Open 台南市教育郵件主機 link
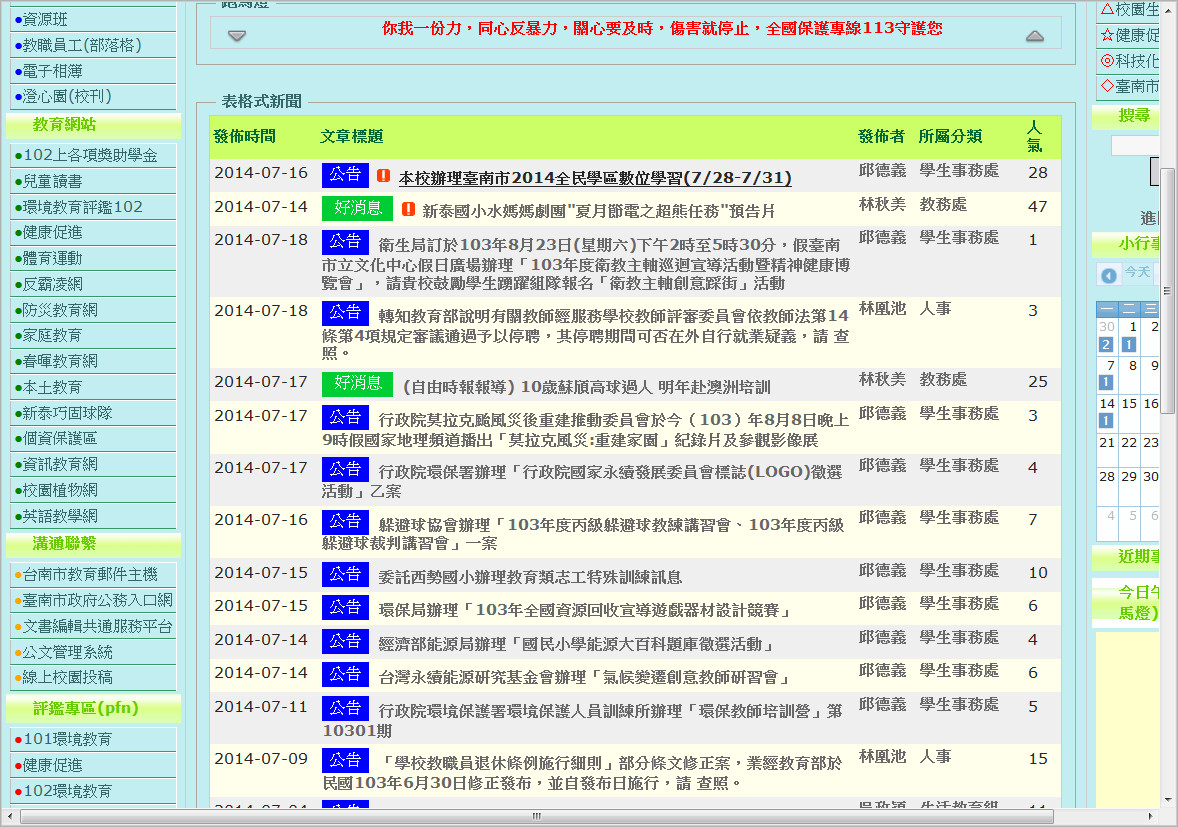 pyautogui.click(x=90, y=574)
